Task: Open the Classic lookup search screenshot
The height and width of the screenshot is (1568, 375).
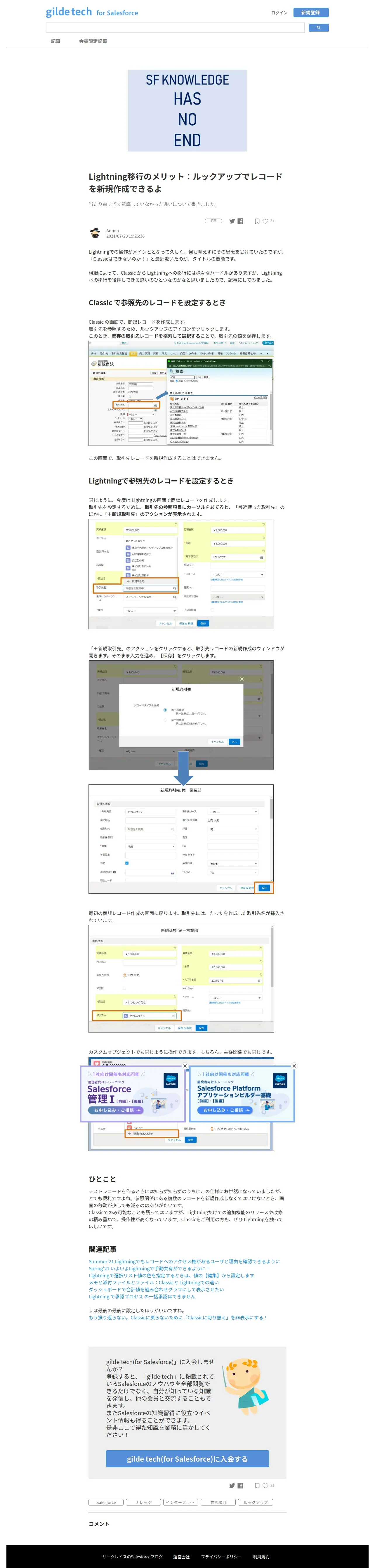Action: click(x=181, y=393)
